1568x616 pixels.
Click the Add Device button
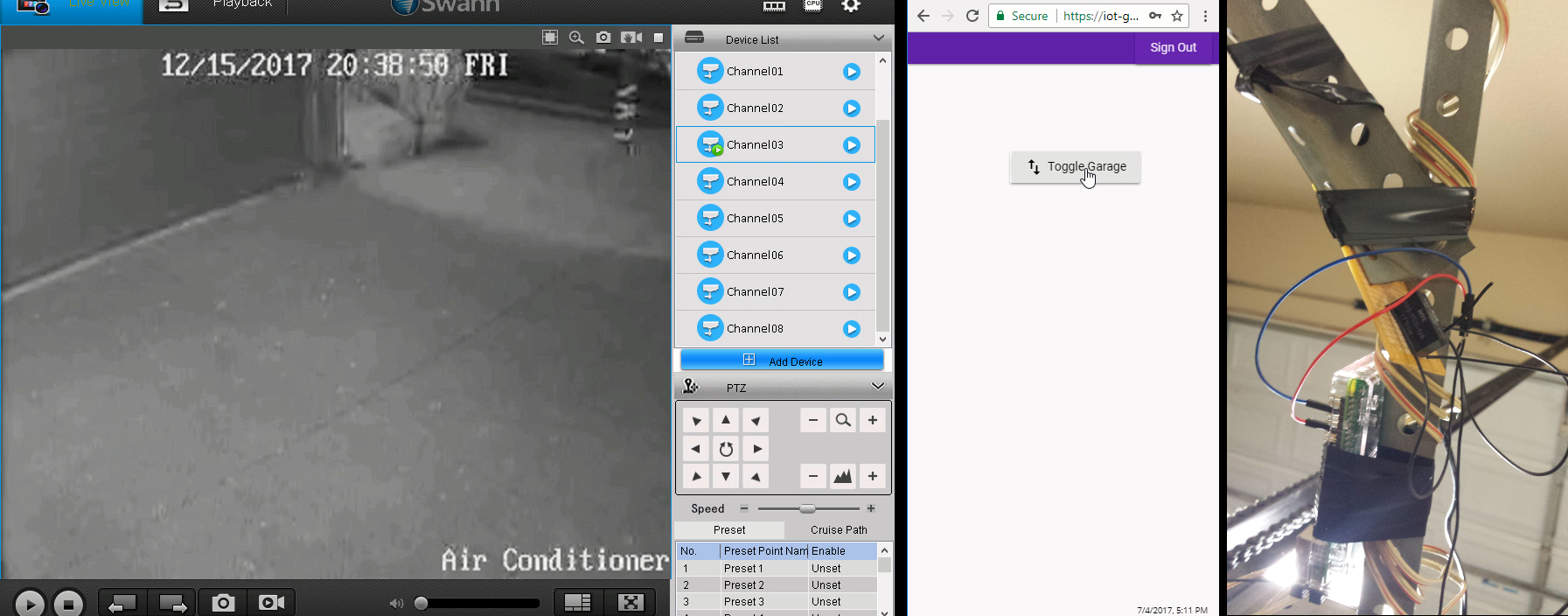pyautogui.click(x=782, y=360)
